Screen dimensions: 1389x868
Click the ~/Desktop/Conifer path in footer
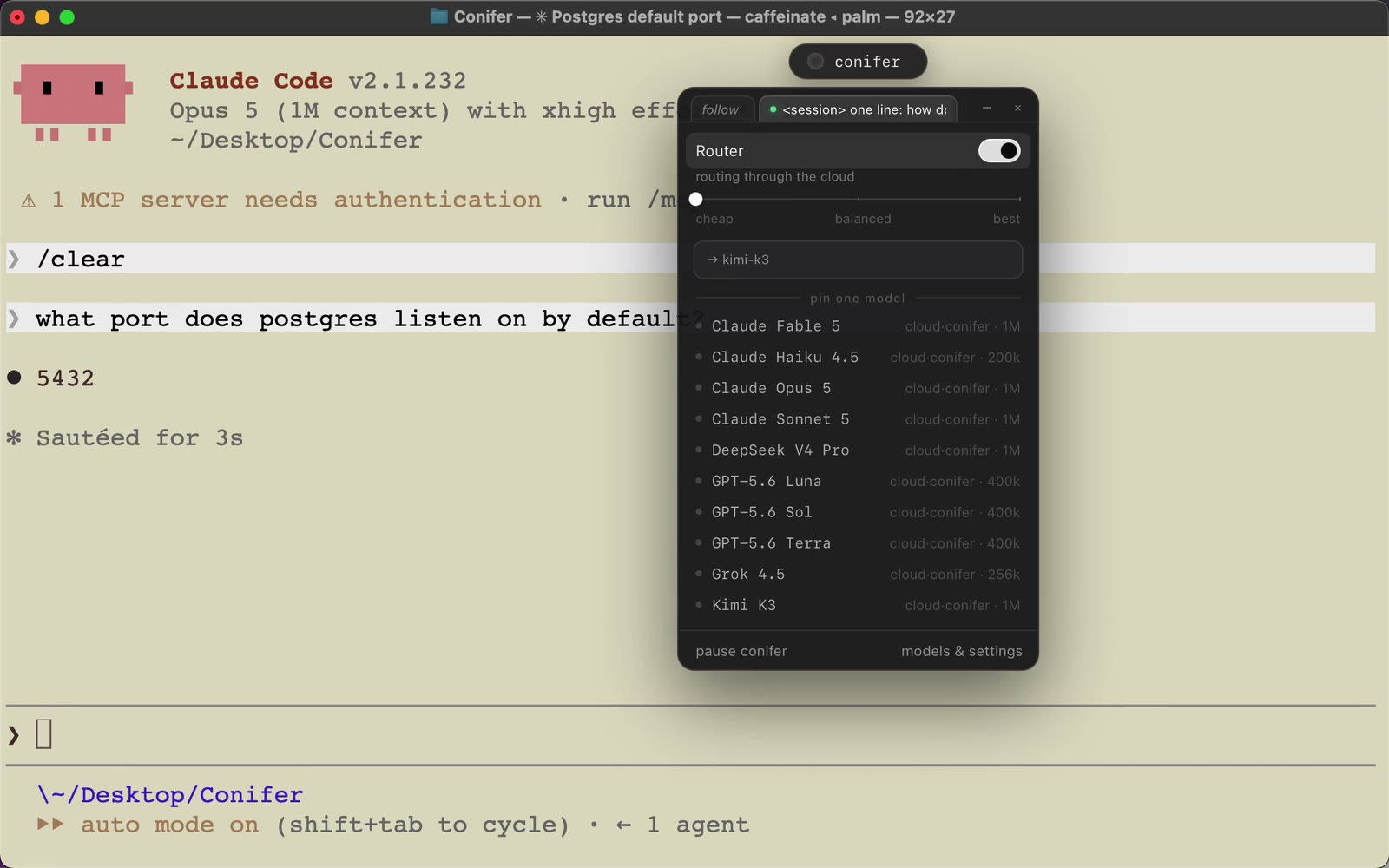click(x=170, y=794)
